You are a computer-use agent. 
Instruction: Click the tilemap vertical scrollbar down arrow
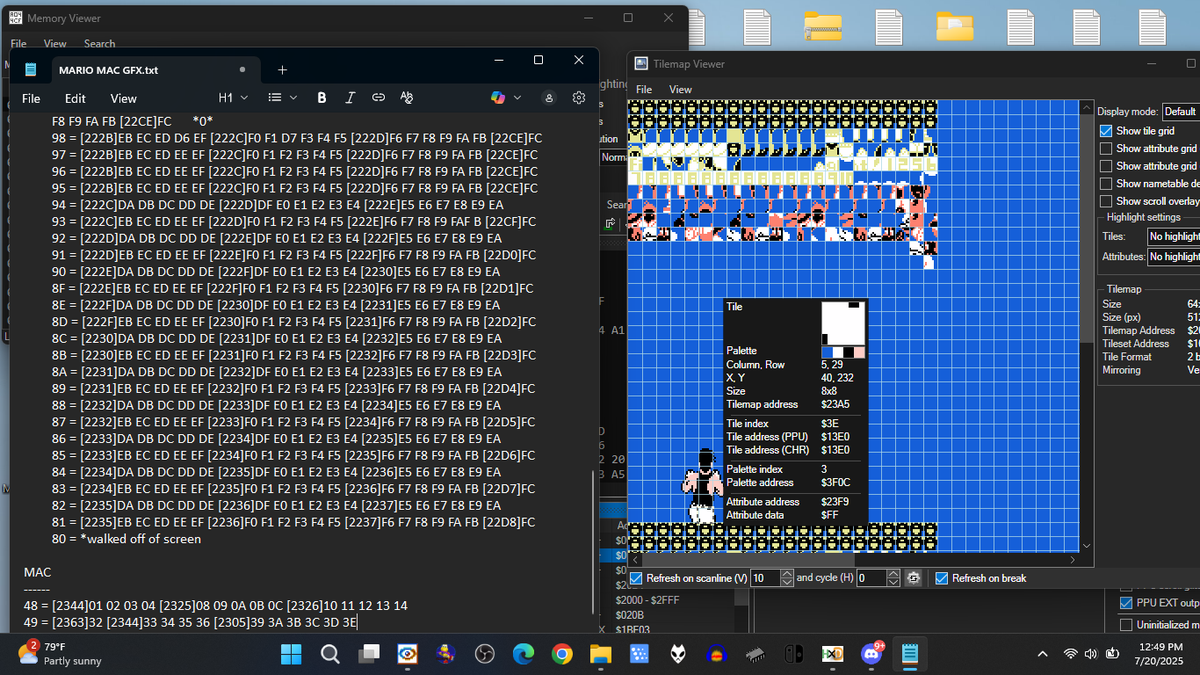click(x=1087, y=546)
